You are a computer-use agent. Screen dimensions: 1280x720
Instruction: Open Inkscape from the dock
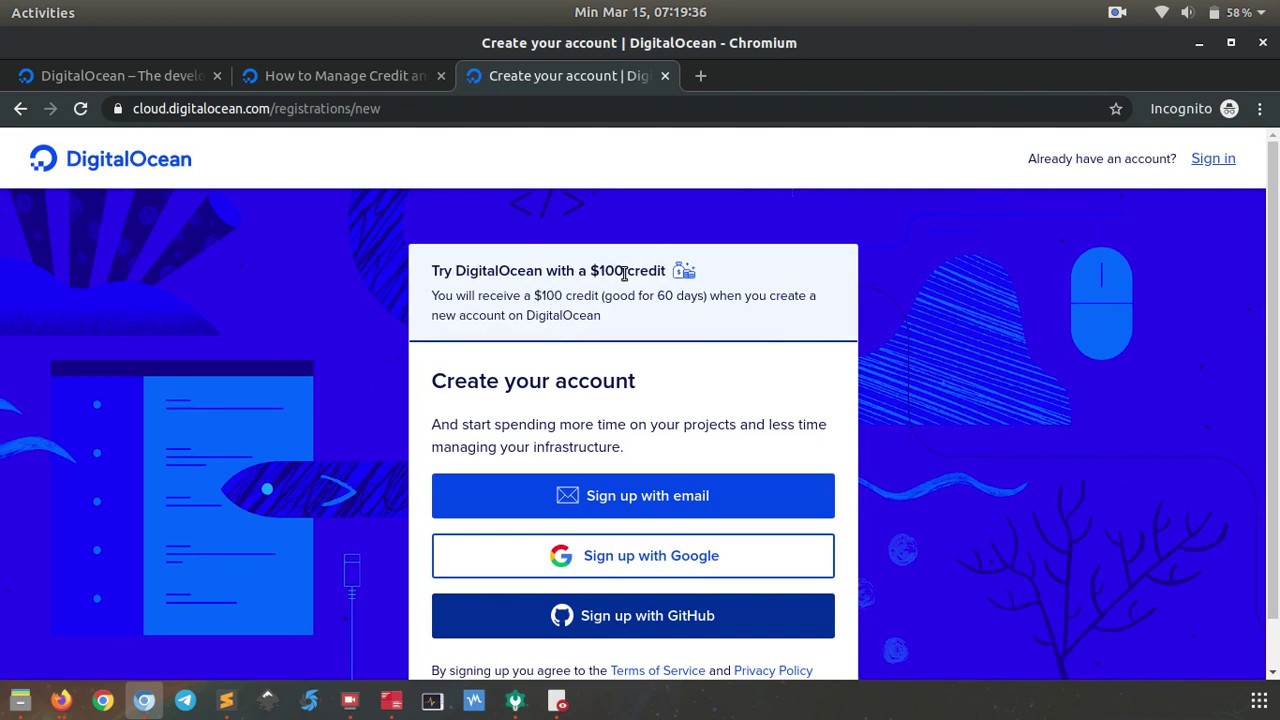pos(268,701)
